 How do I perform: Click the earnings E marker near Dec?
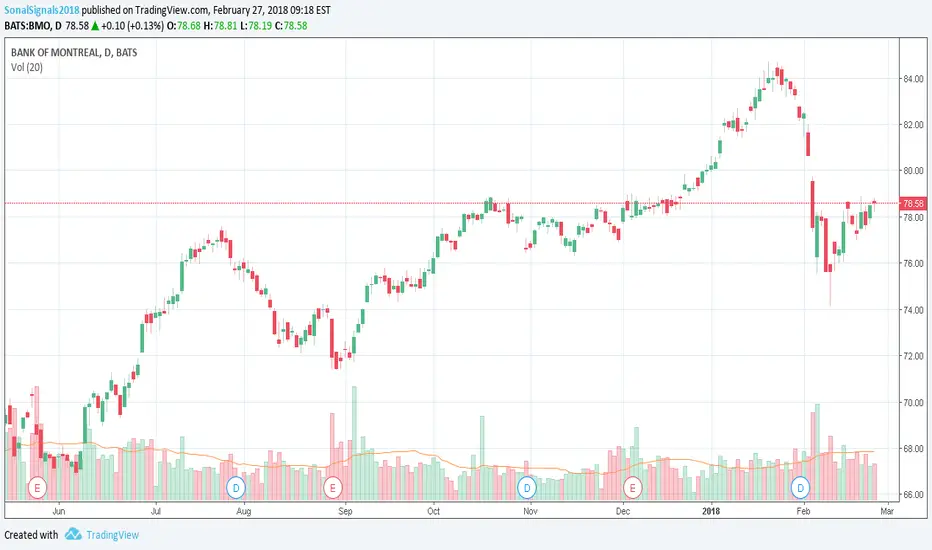pyautogui.click(x=632, y=488)
